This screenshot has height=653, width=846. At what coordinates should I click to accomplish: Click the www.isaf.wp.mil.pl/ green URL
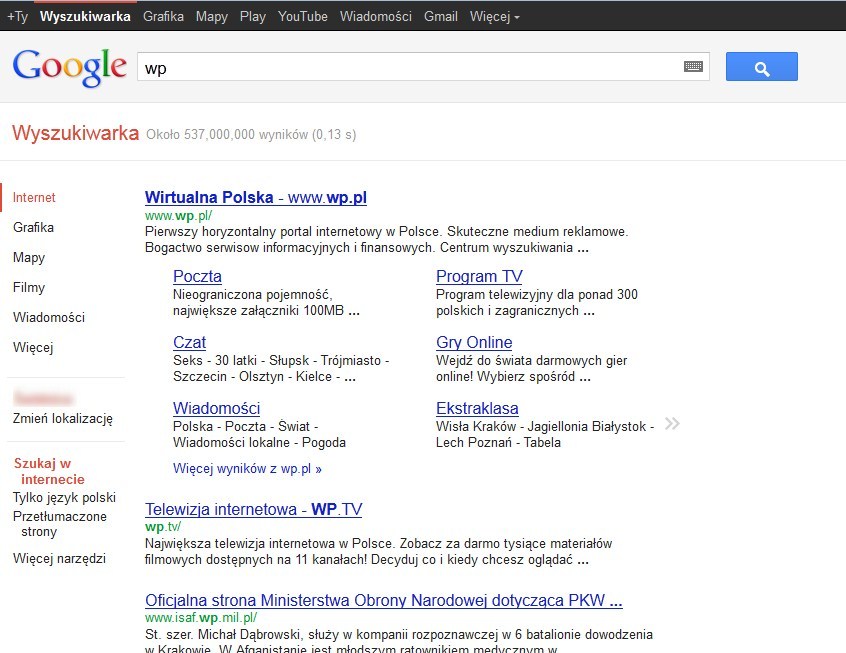pyautogui.click(x=201, y=617)
